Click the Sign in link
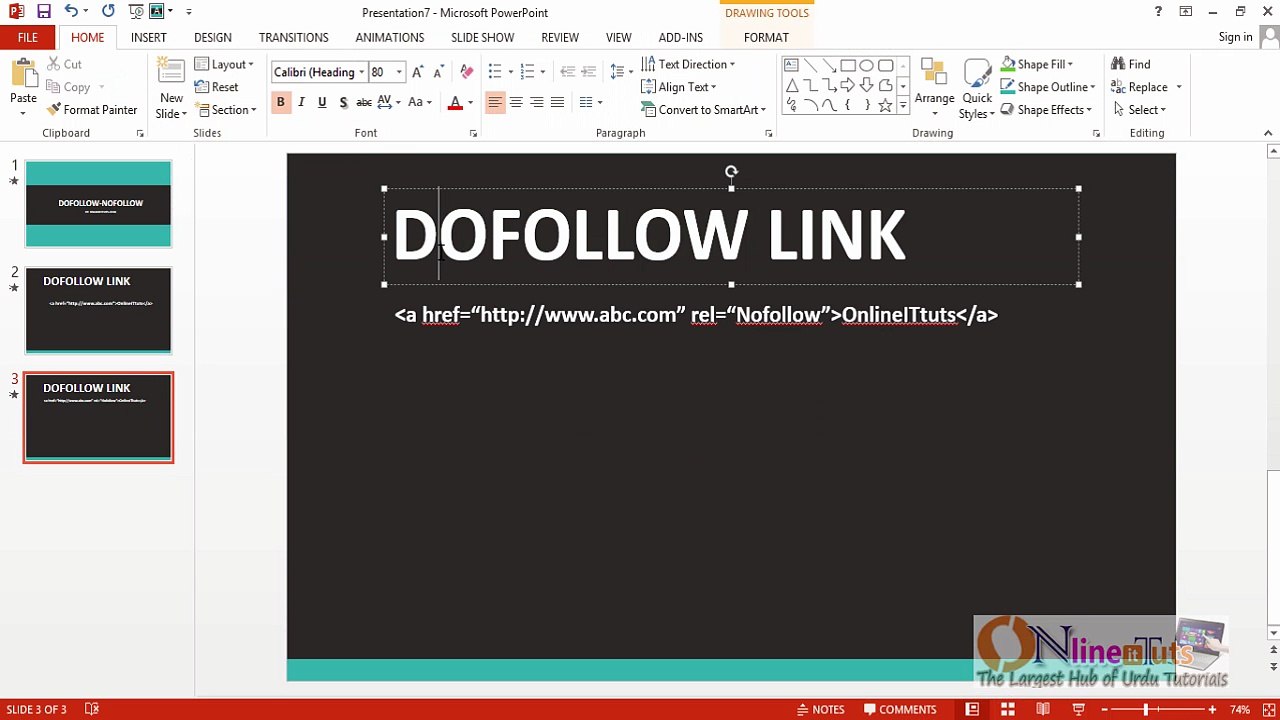Image resolution: width=1280 pixels, height=720 pixels. pos(1235,37)
